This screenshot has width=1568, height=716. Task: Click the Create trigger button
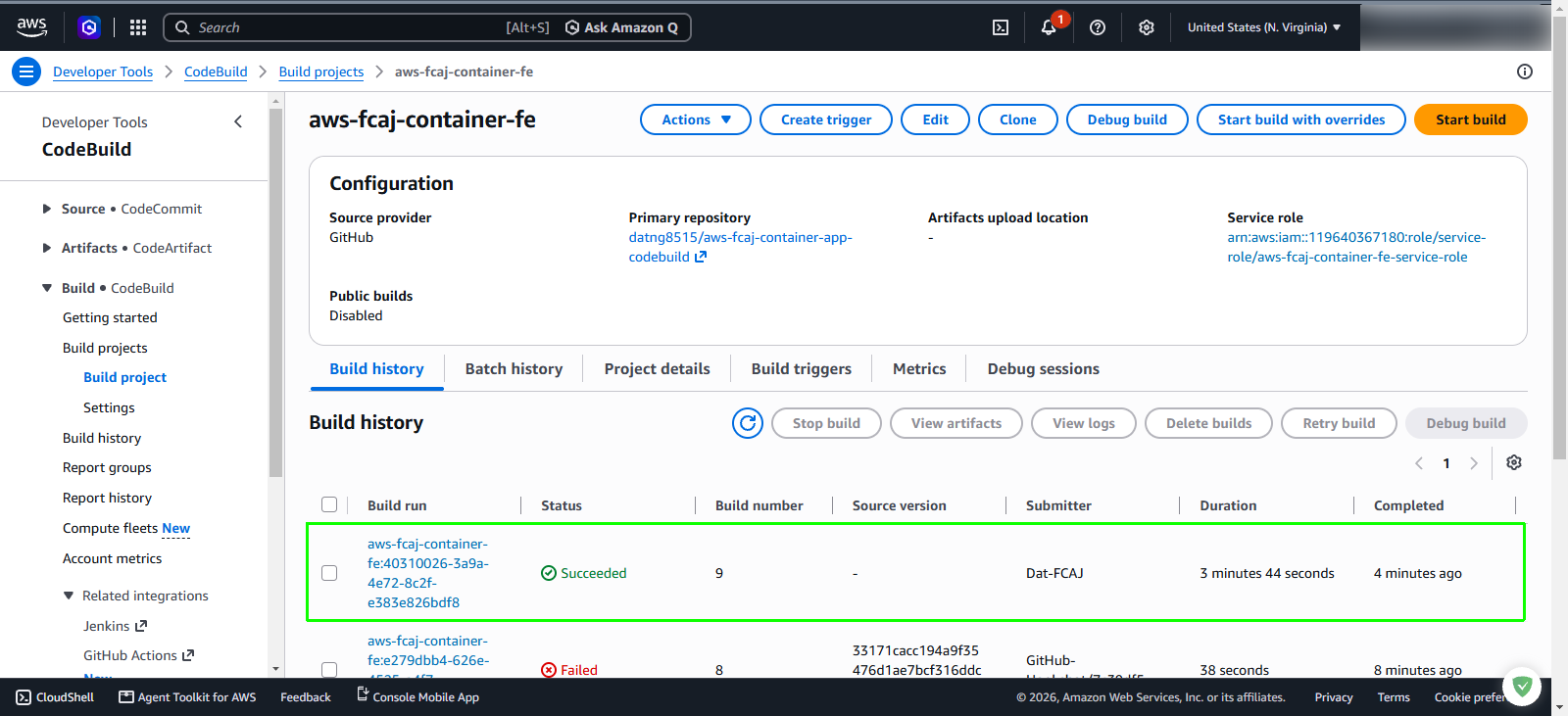(x=826, y=119)
